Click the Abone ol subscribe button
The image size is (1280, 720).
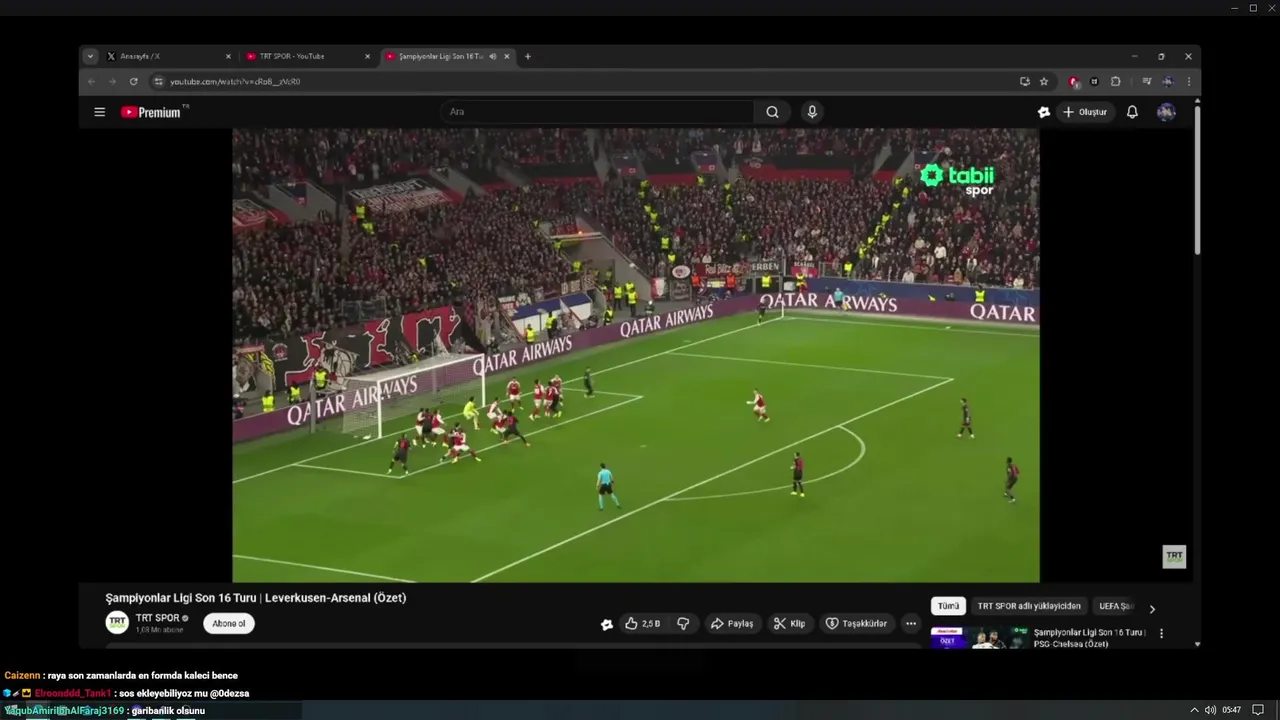(229, 623)
